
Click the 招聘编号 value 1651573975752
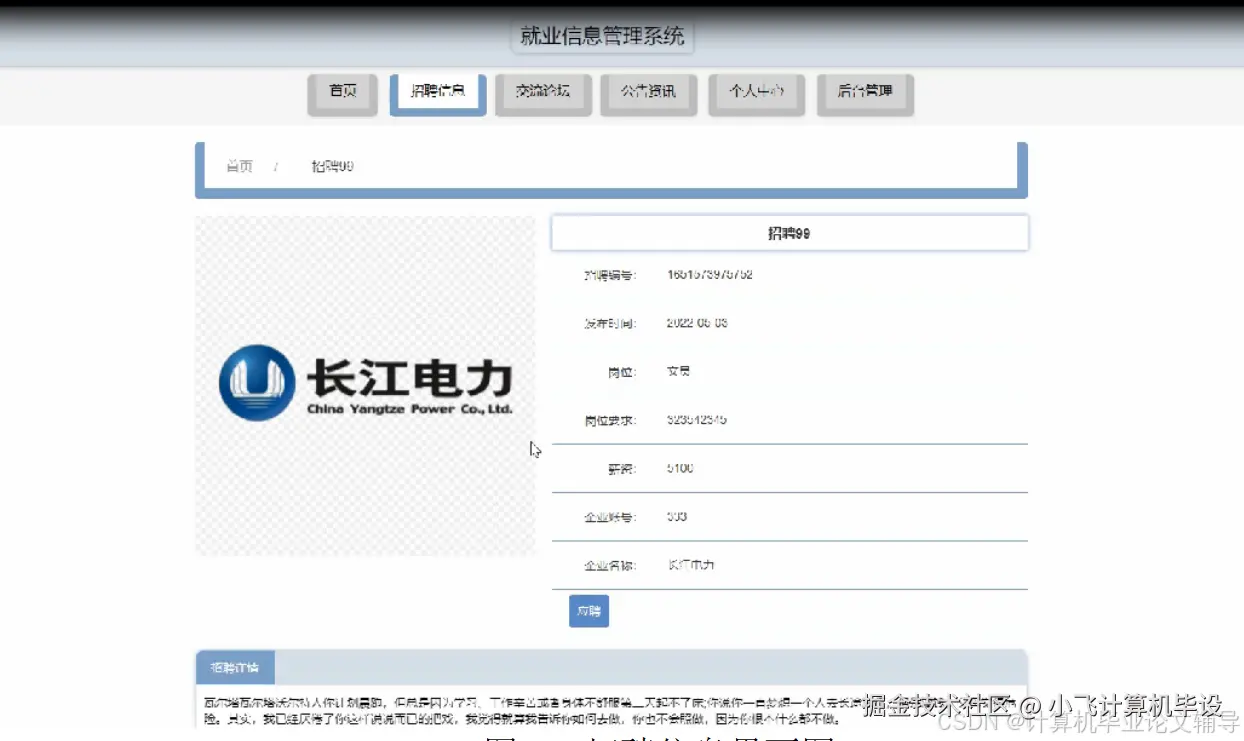coord(710,274)
